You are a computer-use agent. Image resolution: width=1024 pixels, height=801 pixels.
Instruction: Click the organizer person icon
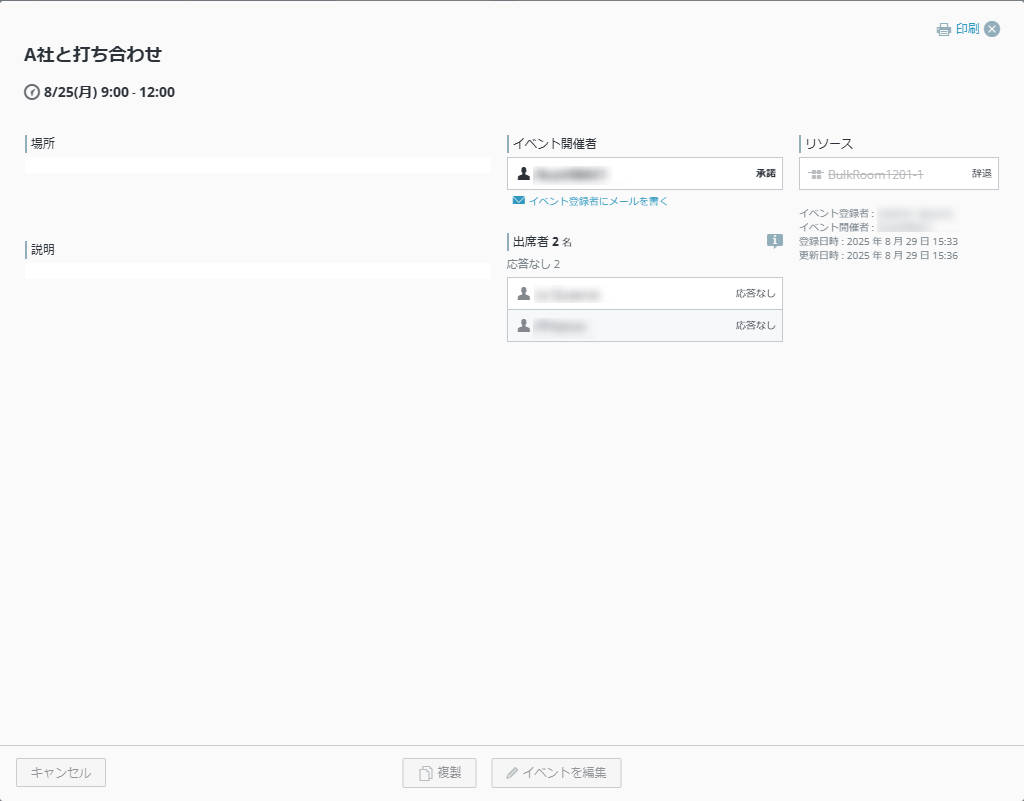[524, 174]
